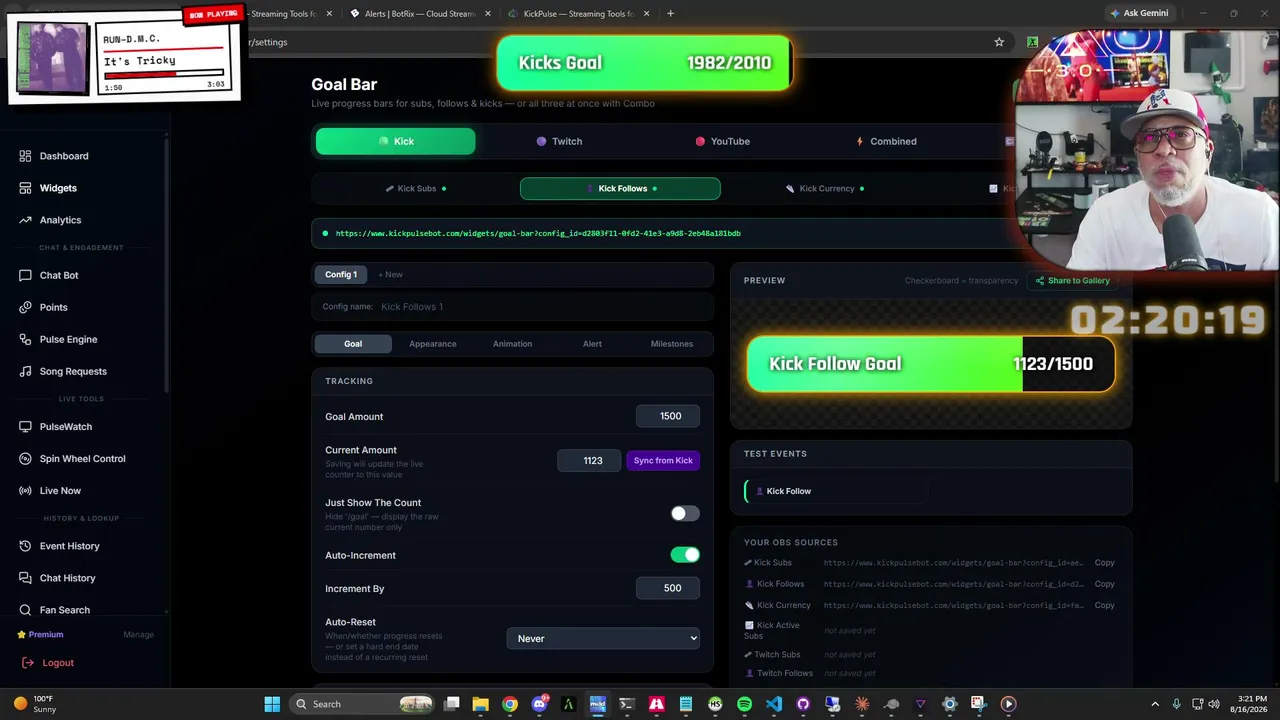Select the Config 1 tab

[341, 274]
